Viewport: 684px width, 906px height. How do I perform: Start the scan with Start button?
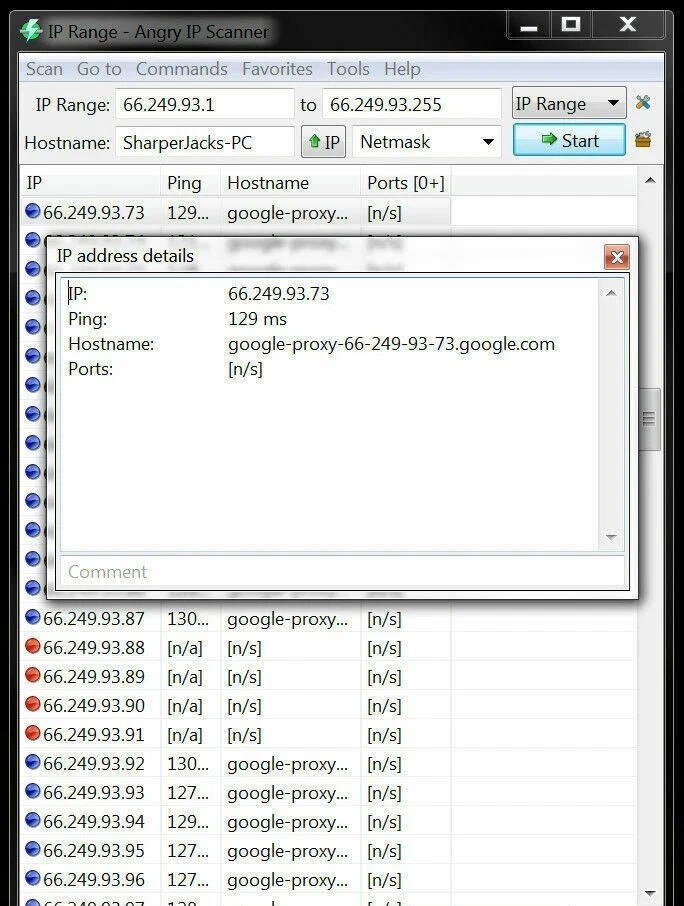click(x=569, y=140)
